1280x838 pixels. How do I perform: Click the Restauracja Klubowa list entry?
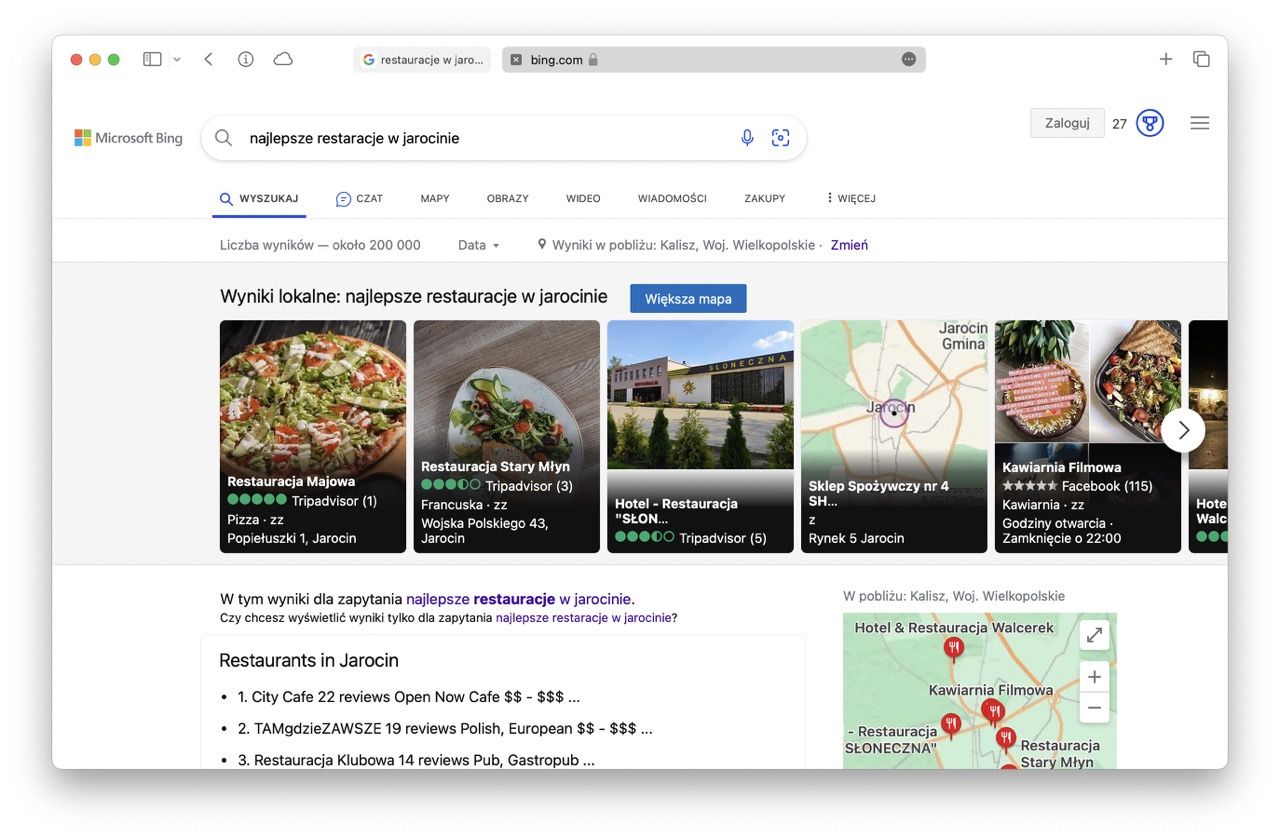coord(416,760)
